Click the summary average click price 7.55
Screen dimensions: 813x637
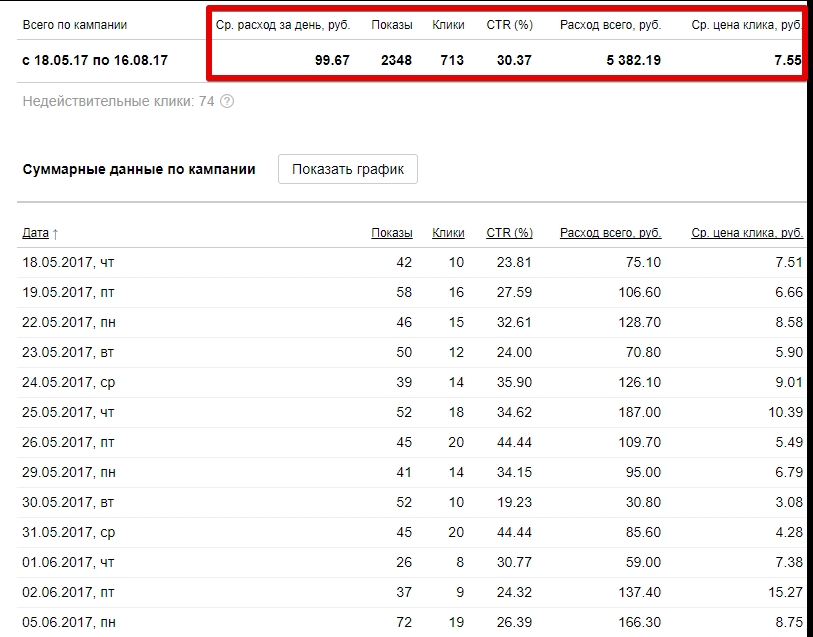click(x=788, y=61)
